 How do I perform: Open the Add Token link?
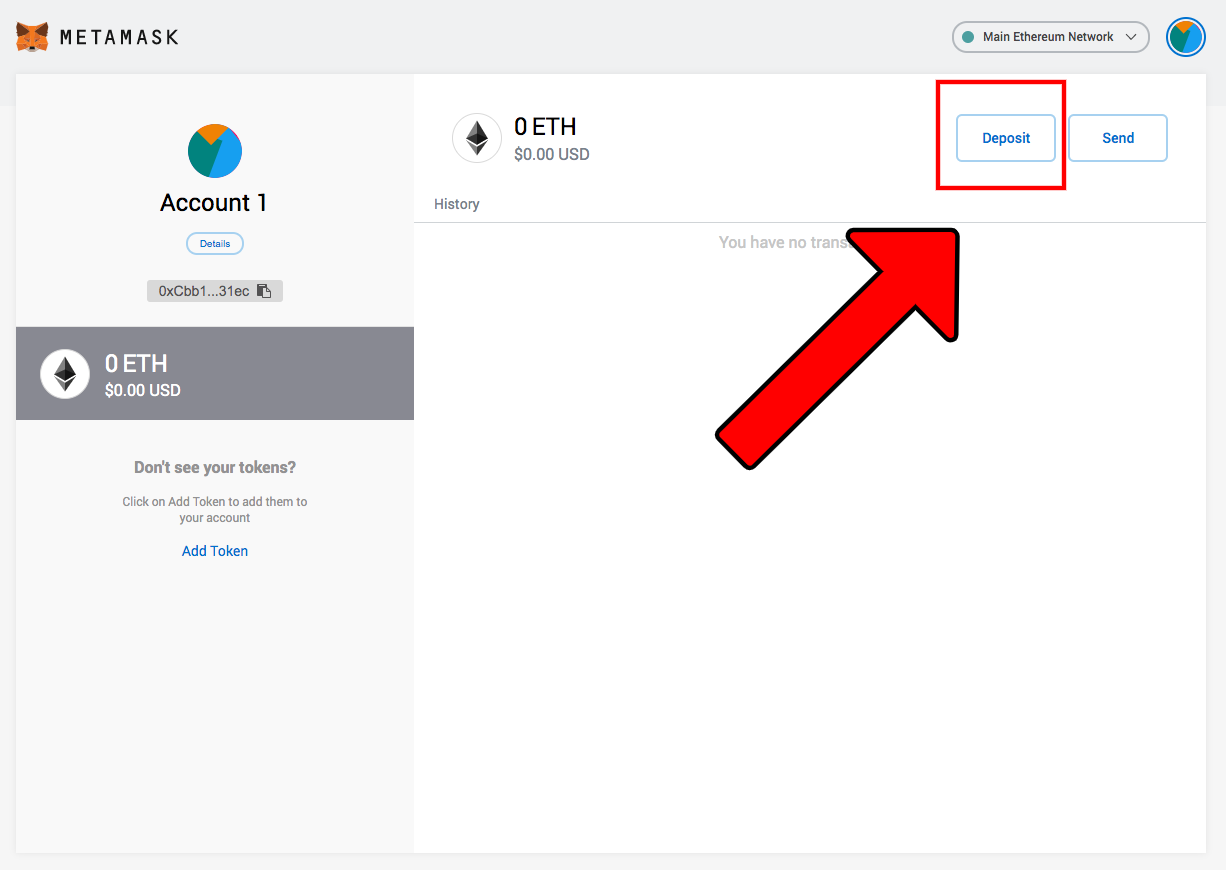click(x=214, y=550)
